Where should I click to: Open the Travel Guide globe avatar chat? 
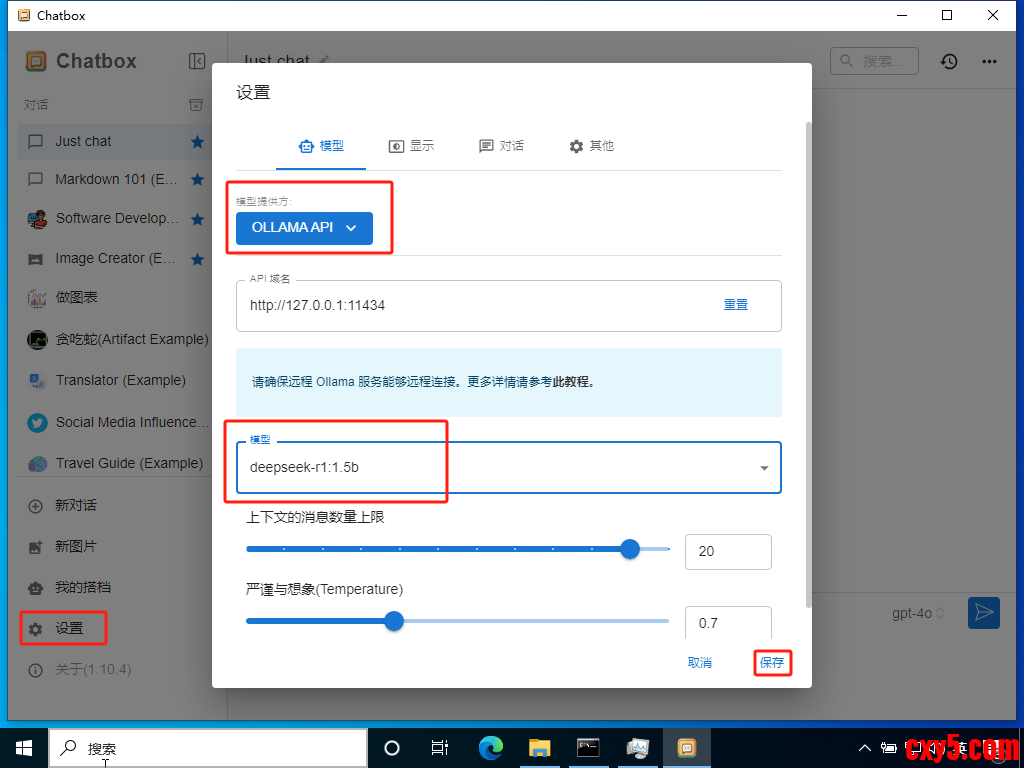(x=37, y=464)
